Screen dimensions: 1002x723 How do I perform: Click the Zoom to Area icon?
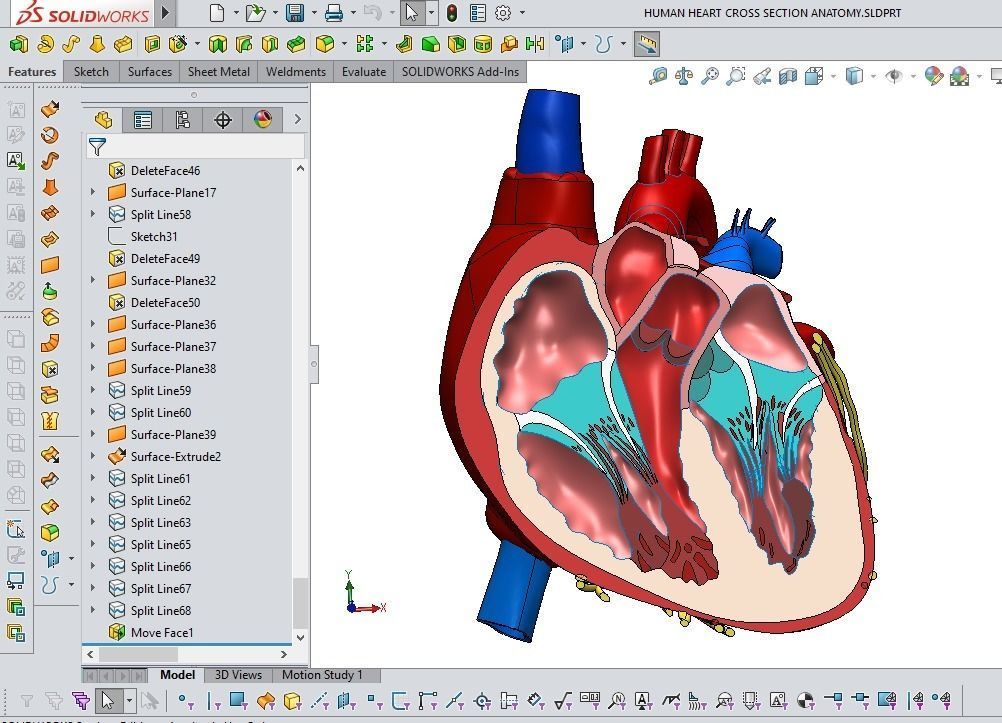tap(736, 77)
